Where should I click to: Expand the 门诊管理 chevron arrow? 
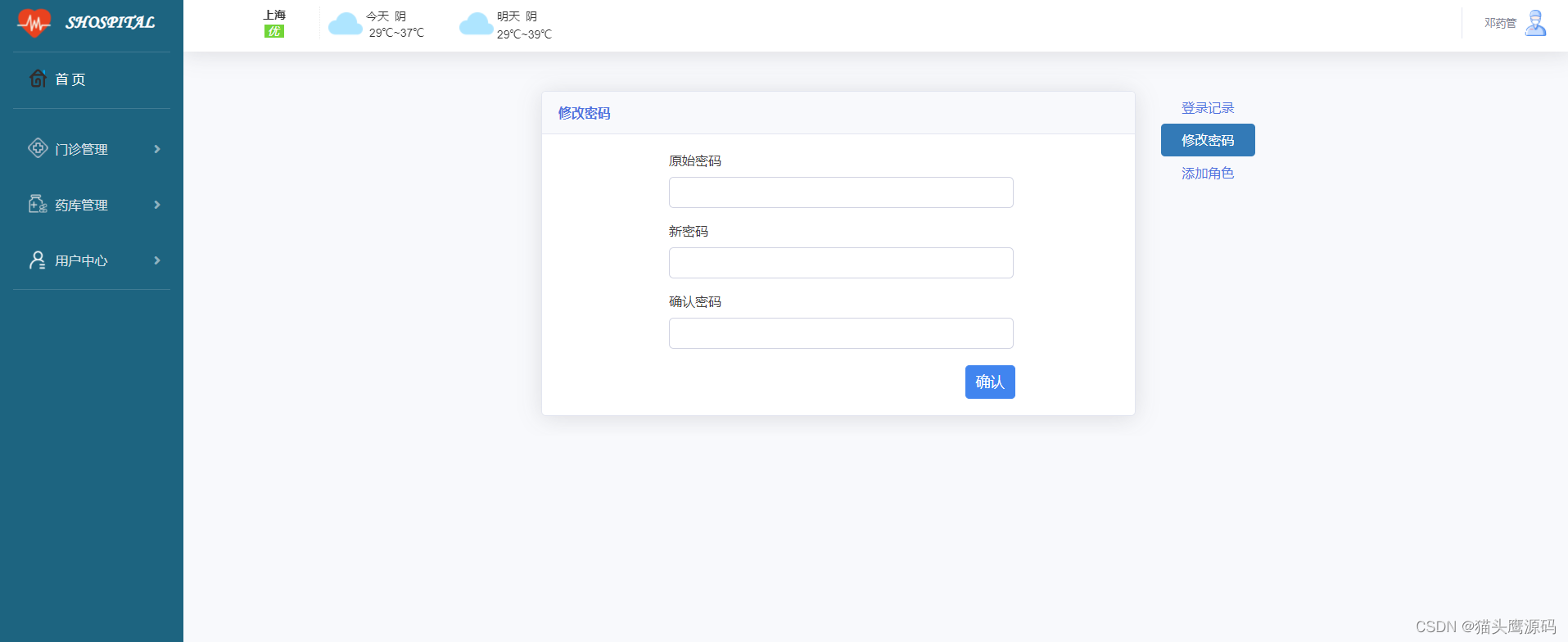coord(157,149)
